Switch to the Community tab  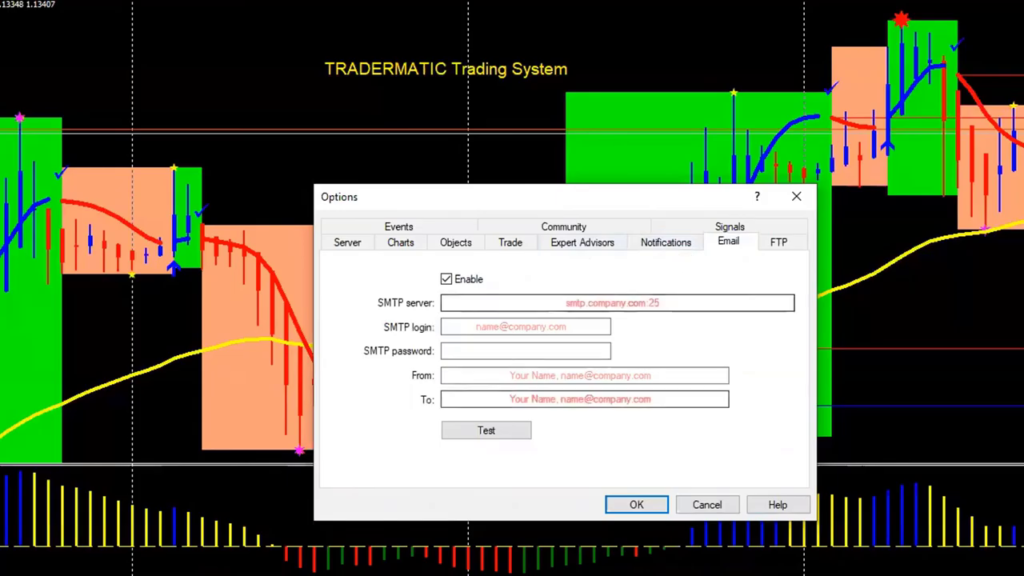(563, 227)
